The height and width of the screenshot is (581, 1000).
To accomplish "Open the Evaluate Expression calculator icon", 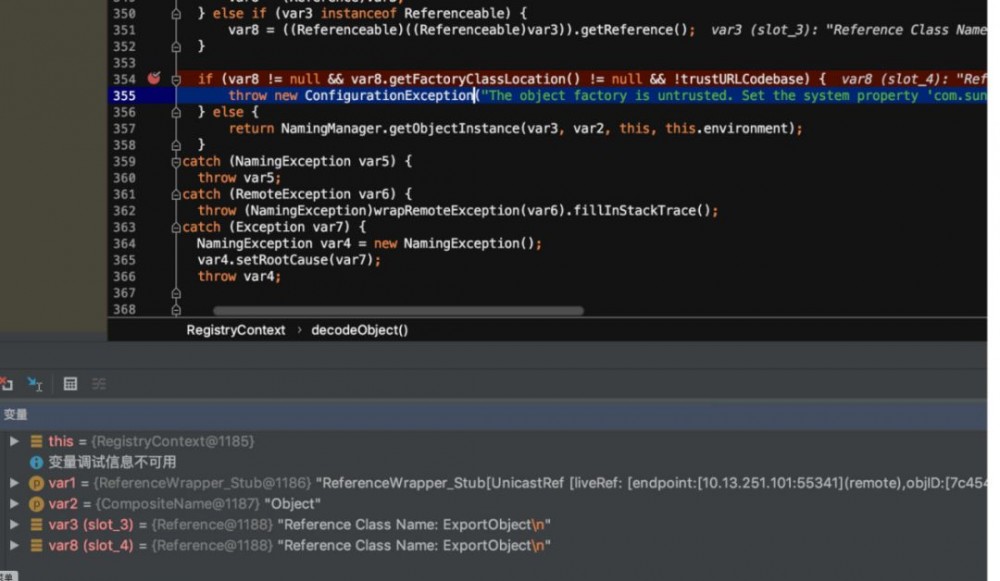I will pyautogui.click(x=70, y=383).
